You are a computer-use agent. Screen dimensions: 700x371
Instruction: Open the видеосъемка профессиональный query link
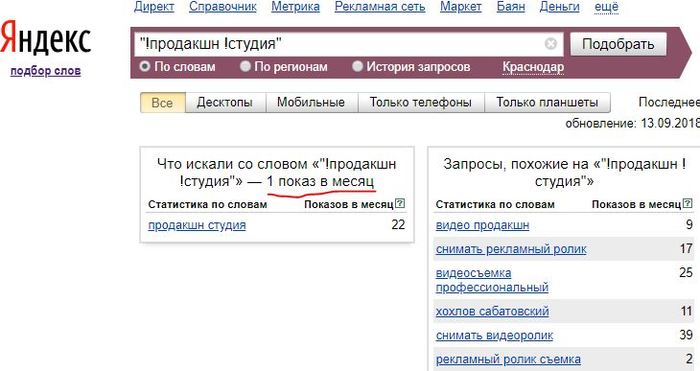[x=492, y=280]
